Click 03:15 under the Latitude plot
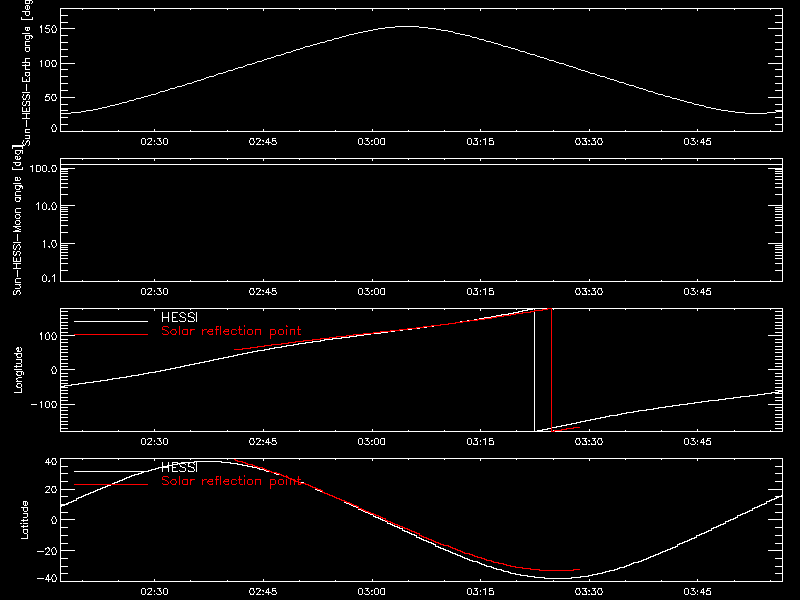Image resolution: width=800 pixels, height=600 pixels. point(480,591)
